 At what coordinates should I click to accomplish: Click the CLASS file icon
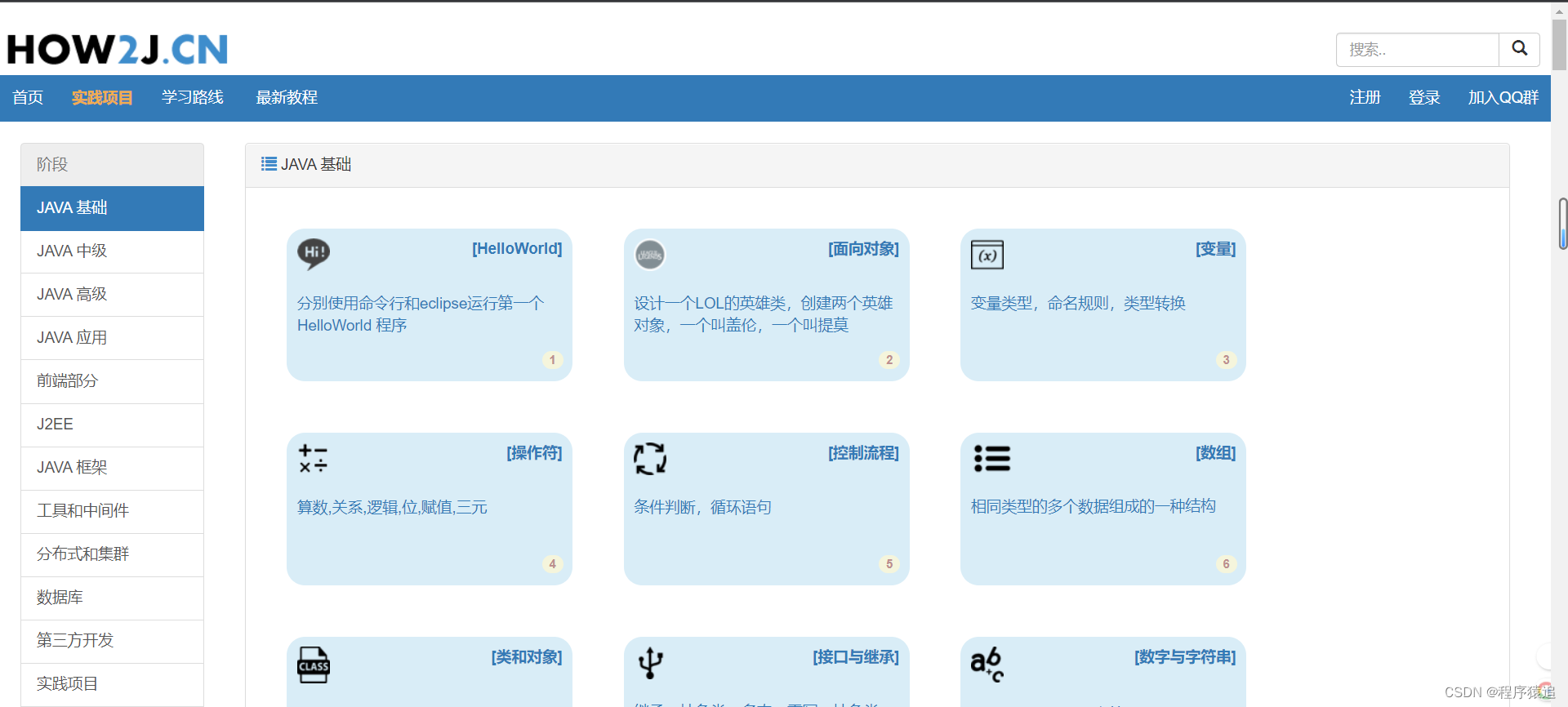click(314, 665)
